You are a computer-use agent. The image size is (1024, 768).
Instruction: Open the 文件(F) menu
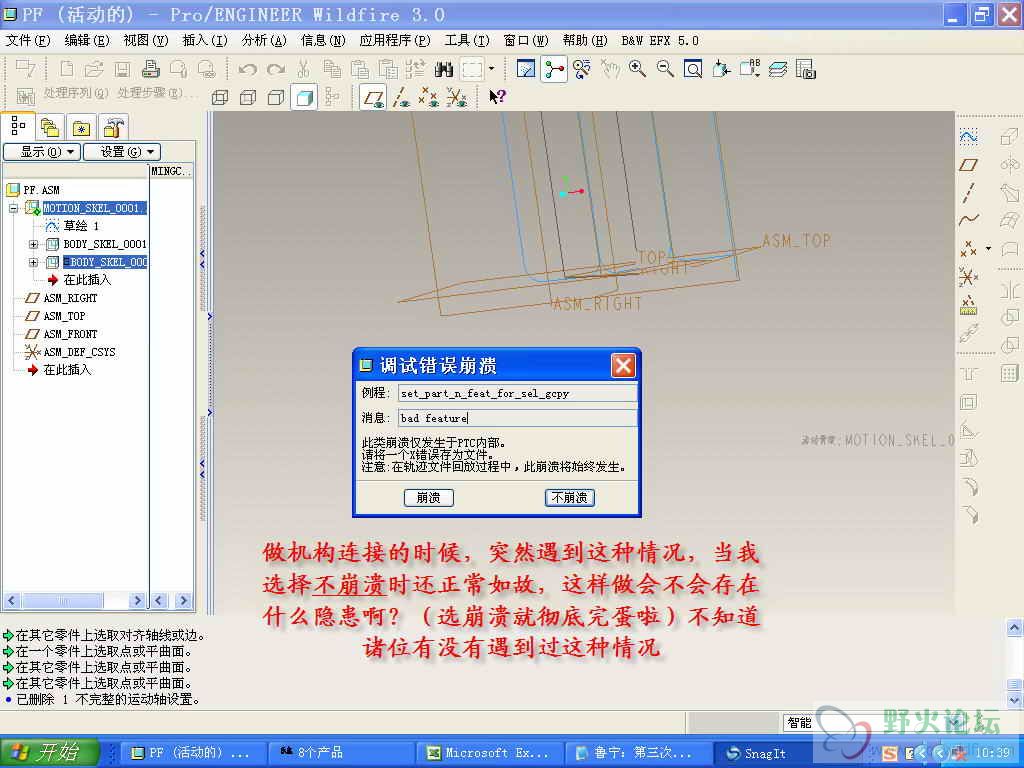pos(28,40)
